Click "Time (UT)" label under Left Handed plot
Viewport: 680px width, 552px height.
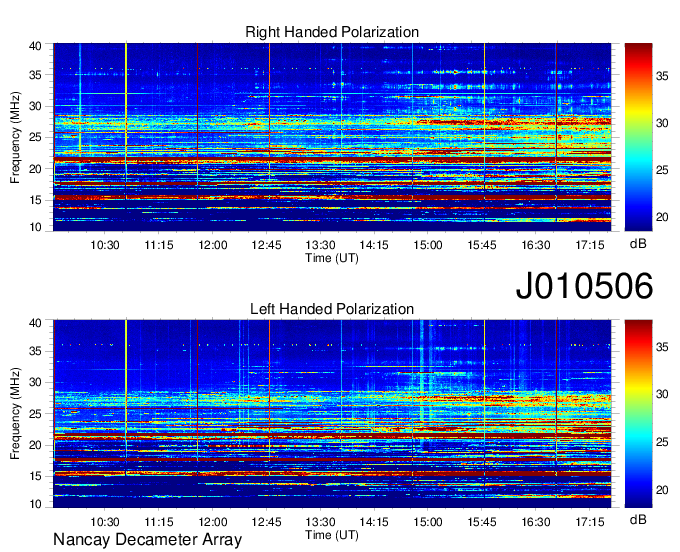[x=332, y=535]
